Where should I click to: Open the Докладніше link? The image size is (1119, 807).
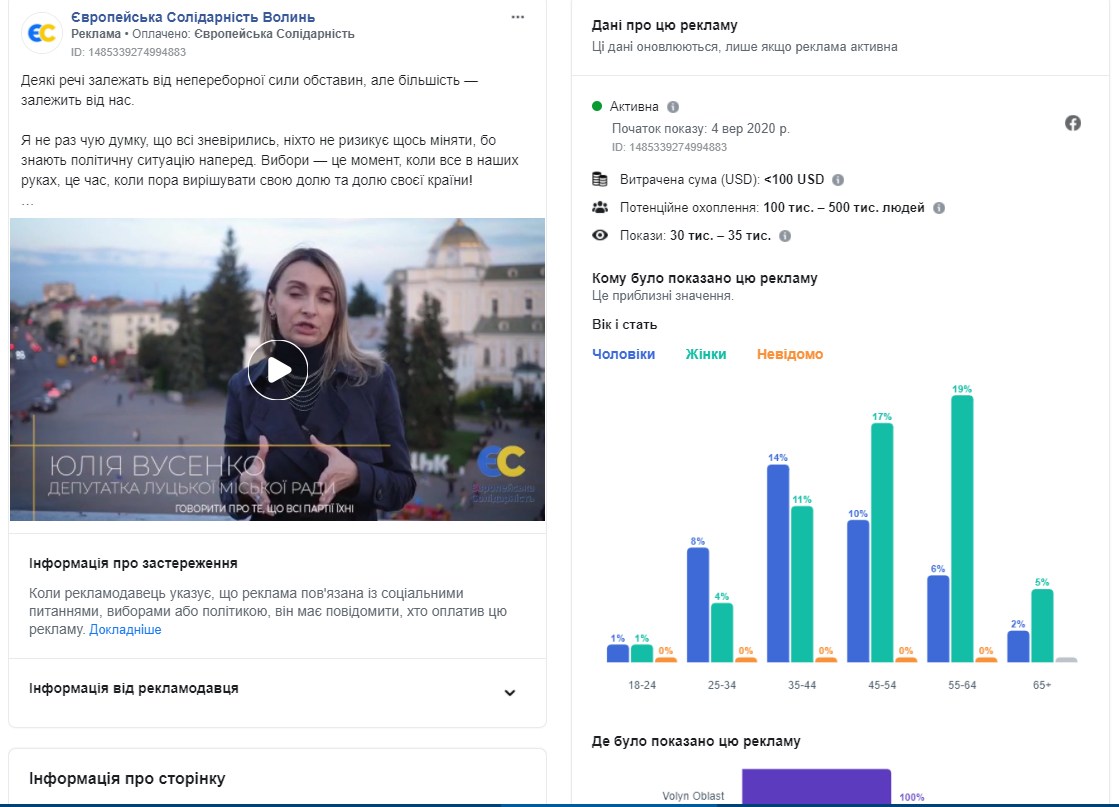tap(125, 630)
